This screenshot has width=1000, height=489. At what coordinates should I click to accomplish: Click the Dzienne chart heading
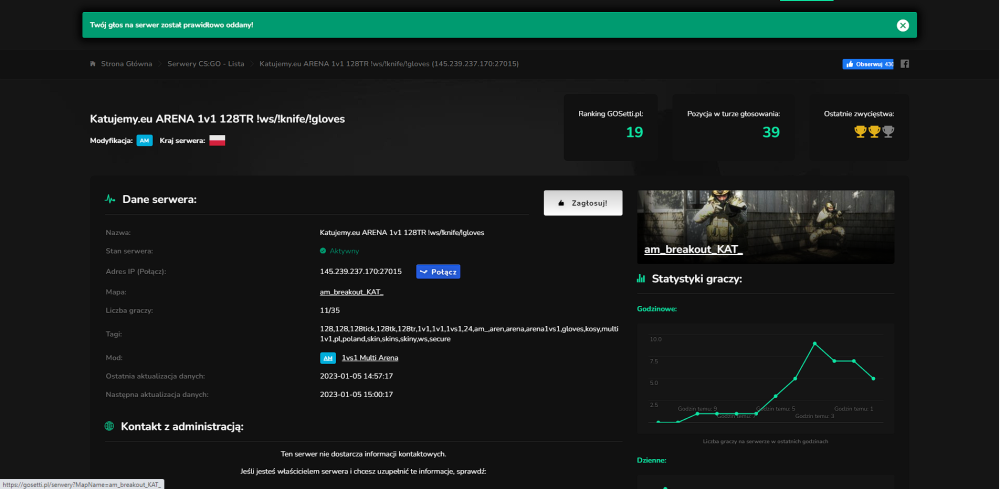tap(652, 460)
